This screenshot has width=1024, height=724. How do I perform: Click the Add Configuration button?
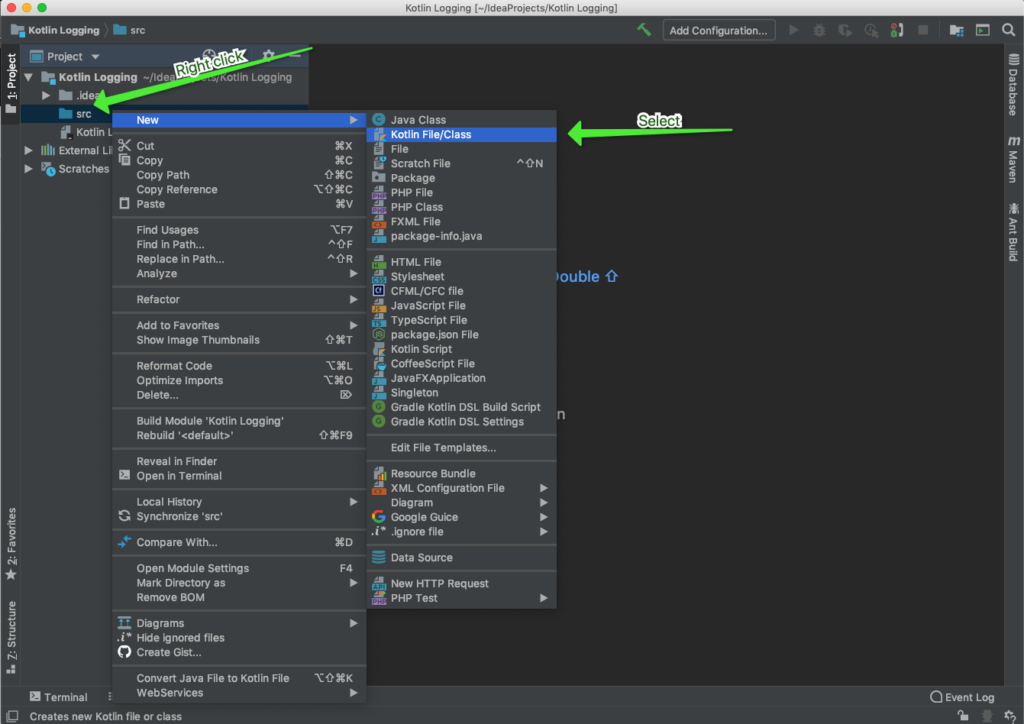(718, 30)
